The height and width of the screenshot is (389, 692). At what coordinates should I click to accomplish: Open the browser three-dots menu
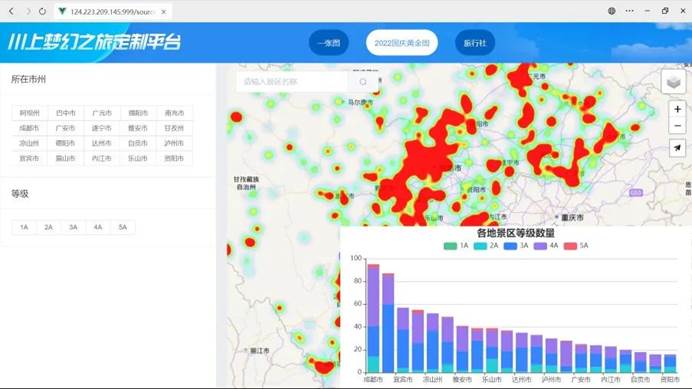629,11
